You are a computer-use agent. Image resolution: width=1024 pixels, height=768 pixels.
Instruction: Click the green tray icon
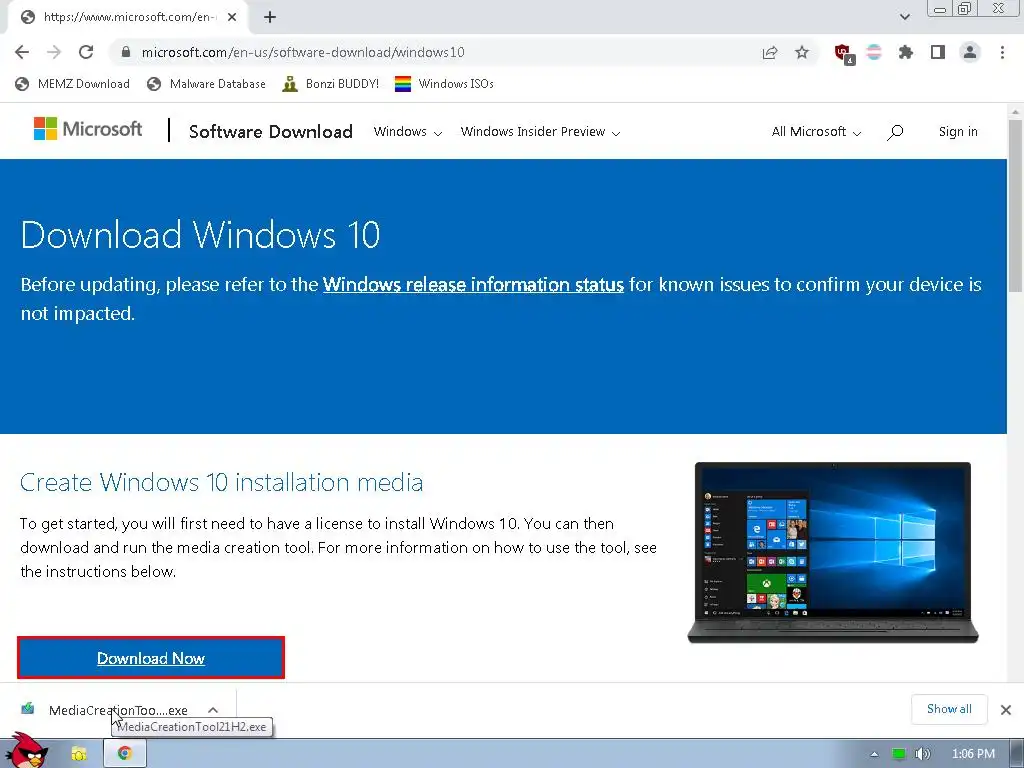pos(899,754)
